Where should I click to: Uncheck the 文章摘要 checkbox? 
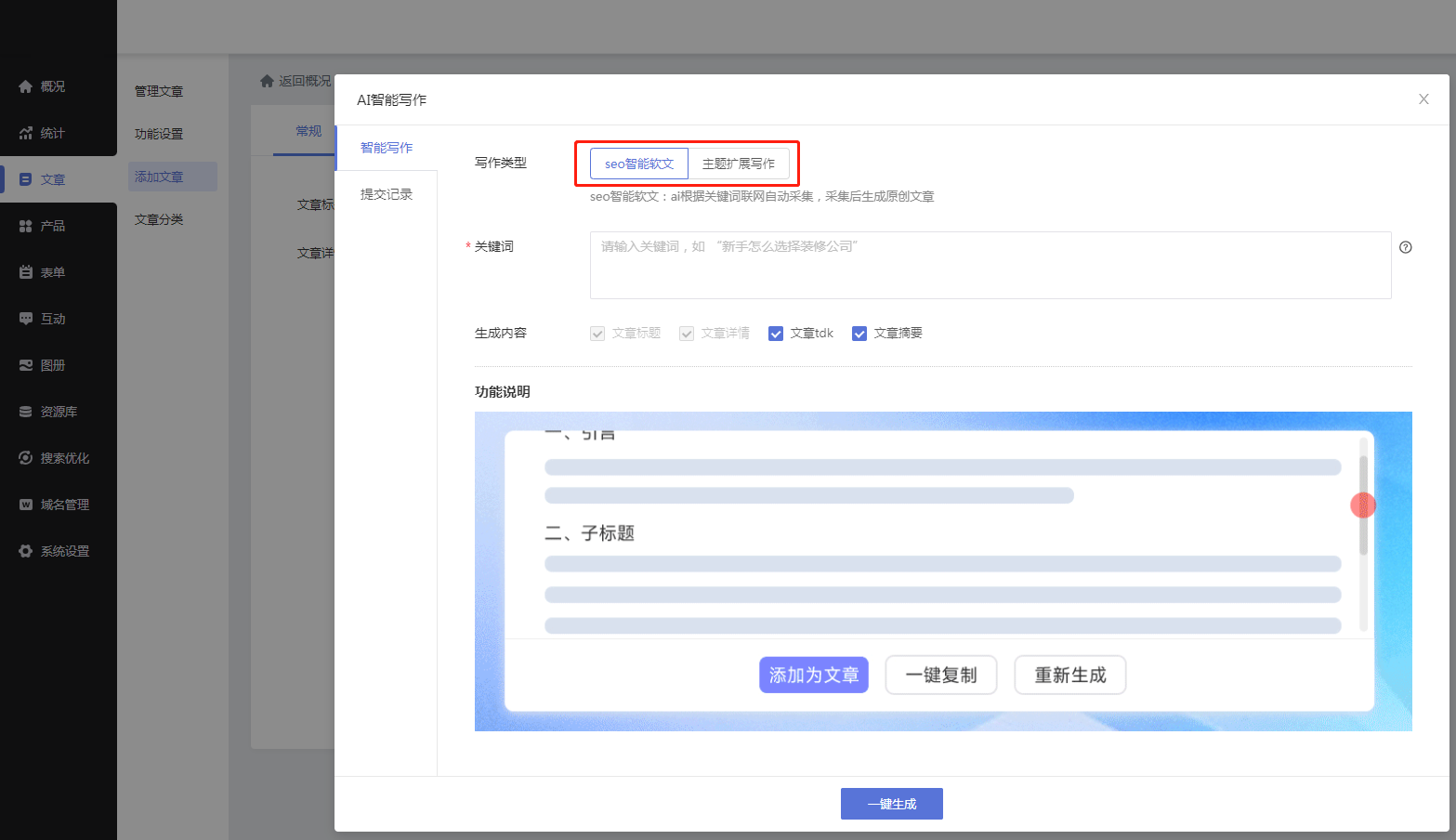coord(859,334)
